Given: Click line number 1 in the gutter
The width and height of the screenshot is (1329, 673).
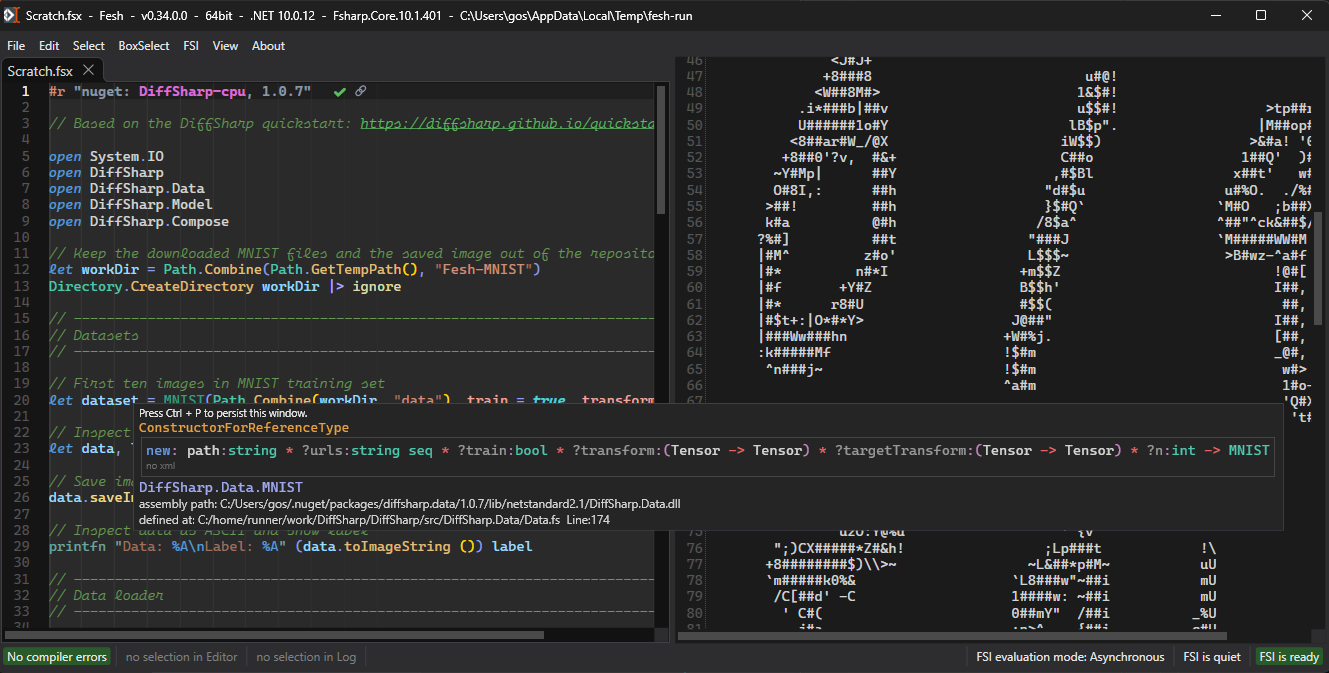Looking at the screenshot, I should (x=26, y=91).
